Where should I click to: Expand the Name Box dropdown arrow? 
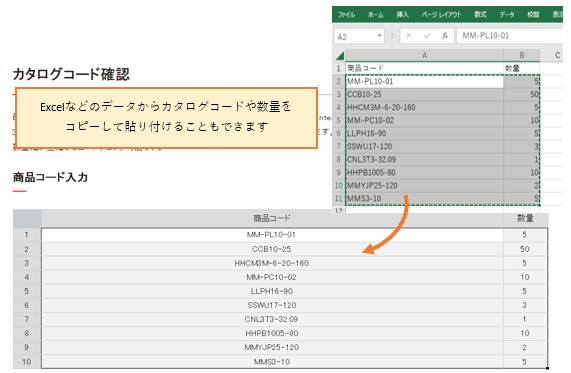(379, 36)
